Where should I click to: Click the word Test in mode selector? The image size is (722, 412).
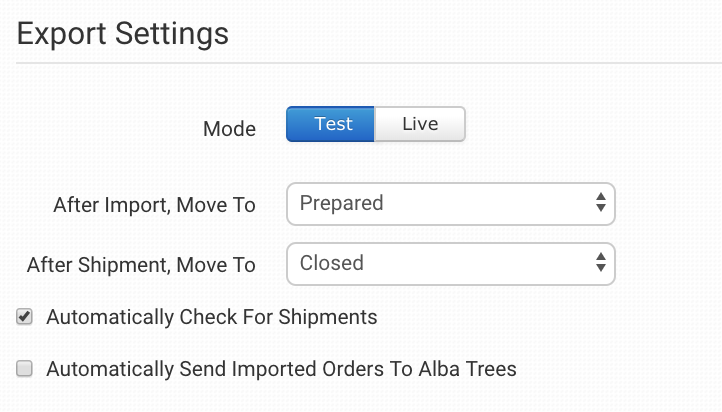[x=333, y=125]
